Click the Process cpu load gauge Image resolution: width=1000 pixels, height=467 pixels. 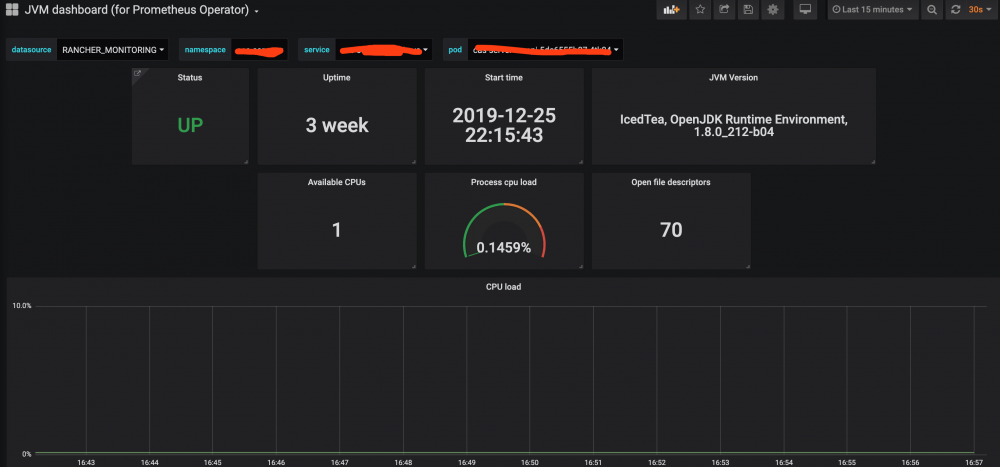504,231
